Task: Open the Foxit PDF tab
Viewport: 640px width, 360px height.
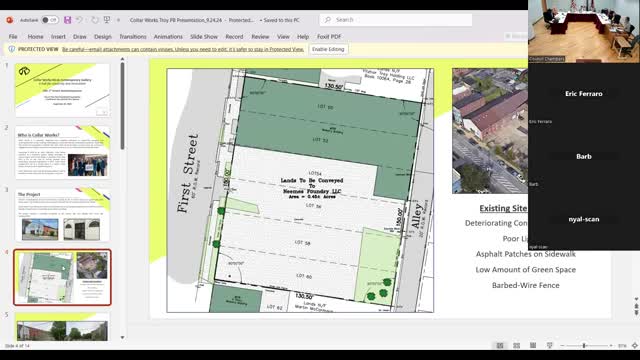Action: (329, 37)
